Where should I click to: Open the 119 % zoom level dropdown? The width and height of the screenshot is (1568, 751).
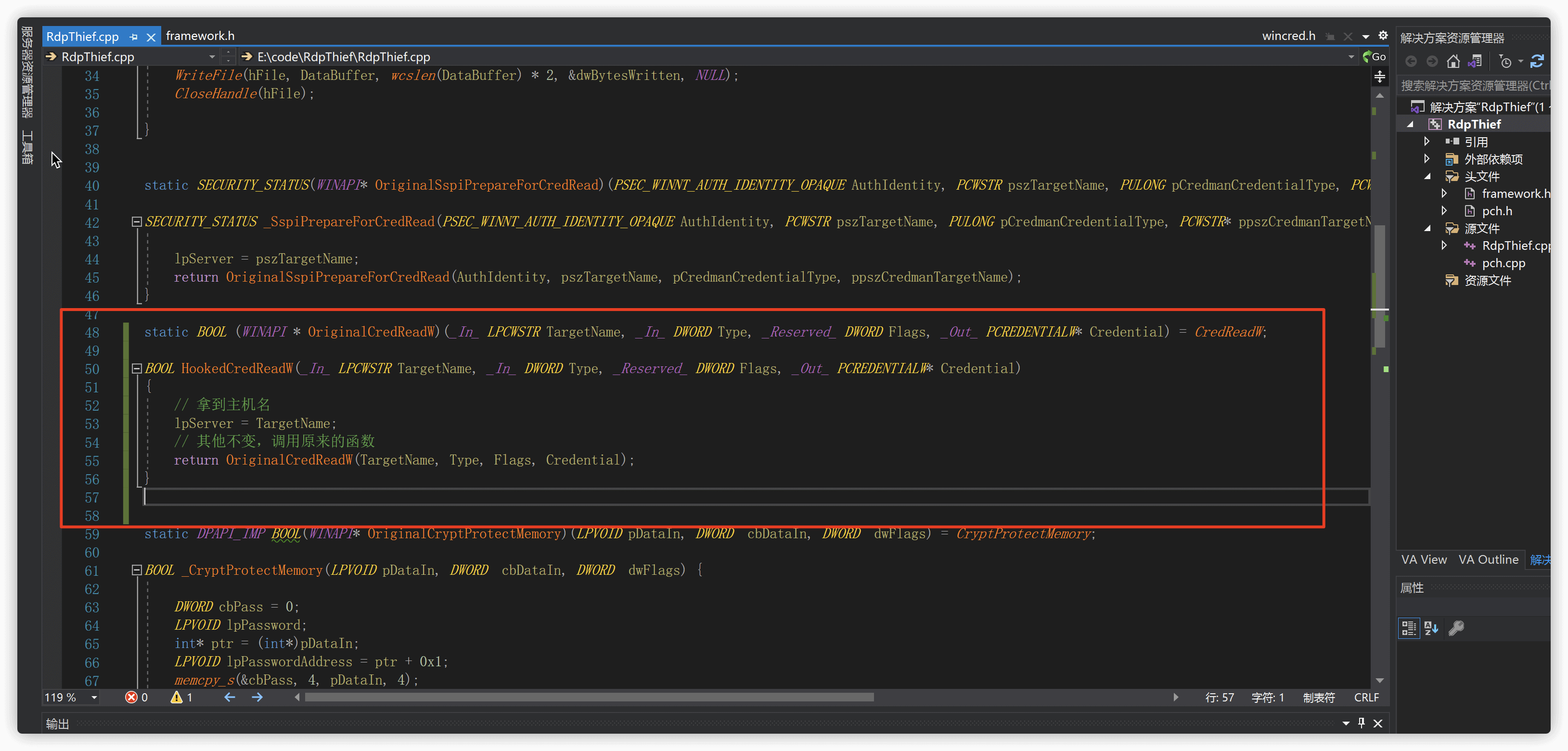[94, 698]
